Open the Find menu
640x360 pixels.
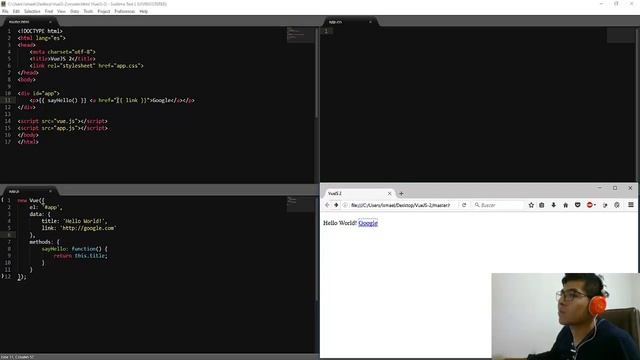pyautogui.click(x=49, y=11)
